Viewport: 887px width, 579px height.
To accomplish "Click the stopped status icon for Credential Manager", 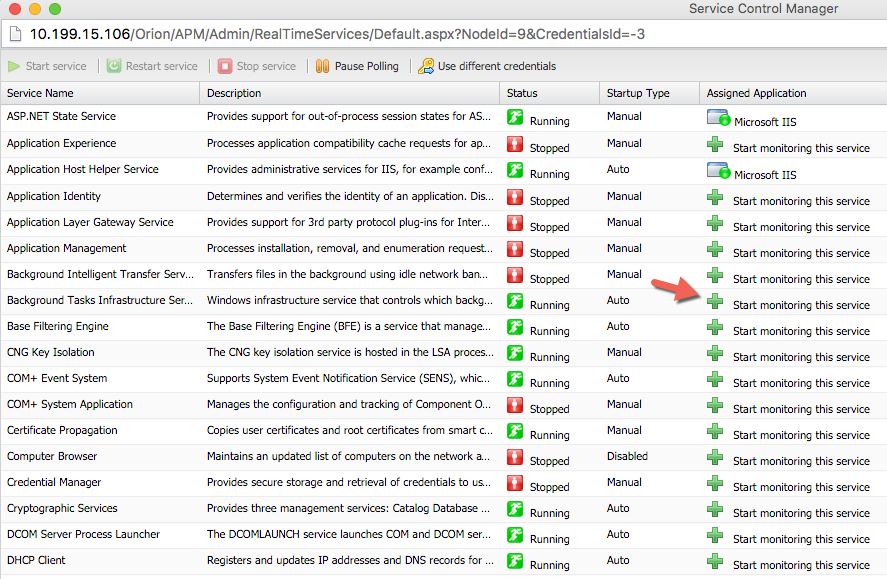I will 515,483.
